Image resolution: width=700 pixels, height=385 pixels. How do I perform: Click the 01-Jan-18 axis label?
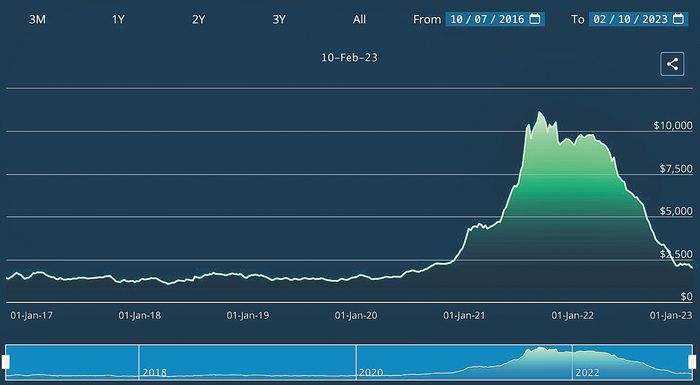pos(140,315)
